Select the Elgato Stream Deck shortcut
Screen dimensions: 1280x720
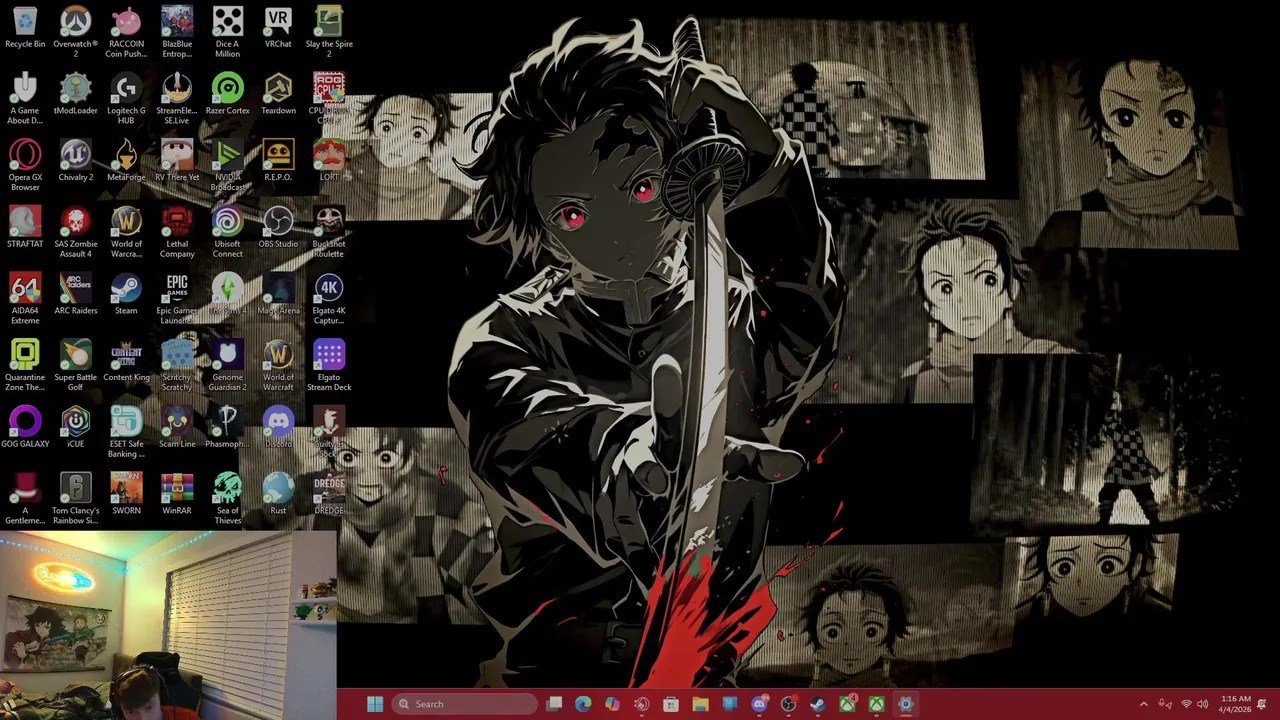(x=329, y=365)
